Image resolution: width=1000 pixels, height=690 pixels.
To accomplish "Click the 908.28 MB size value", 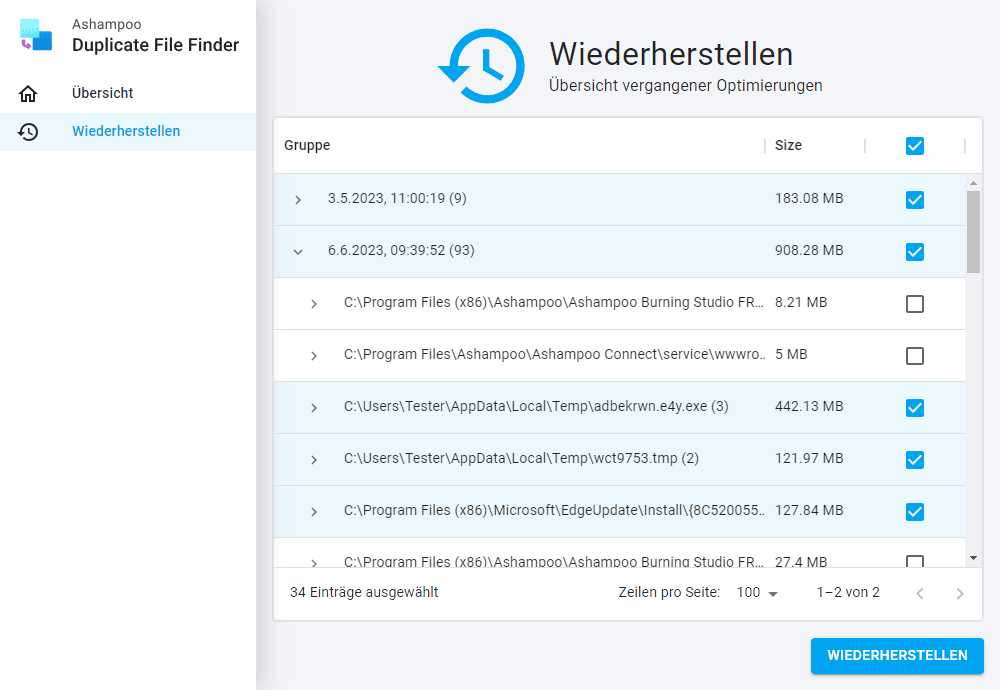I will [809, 251].
